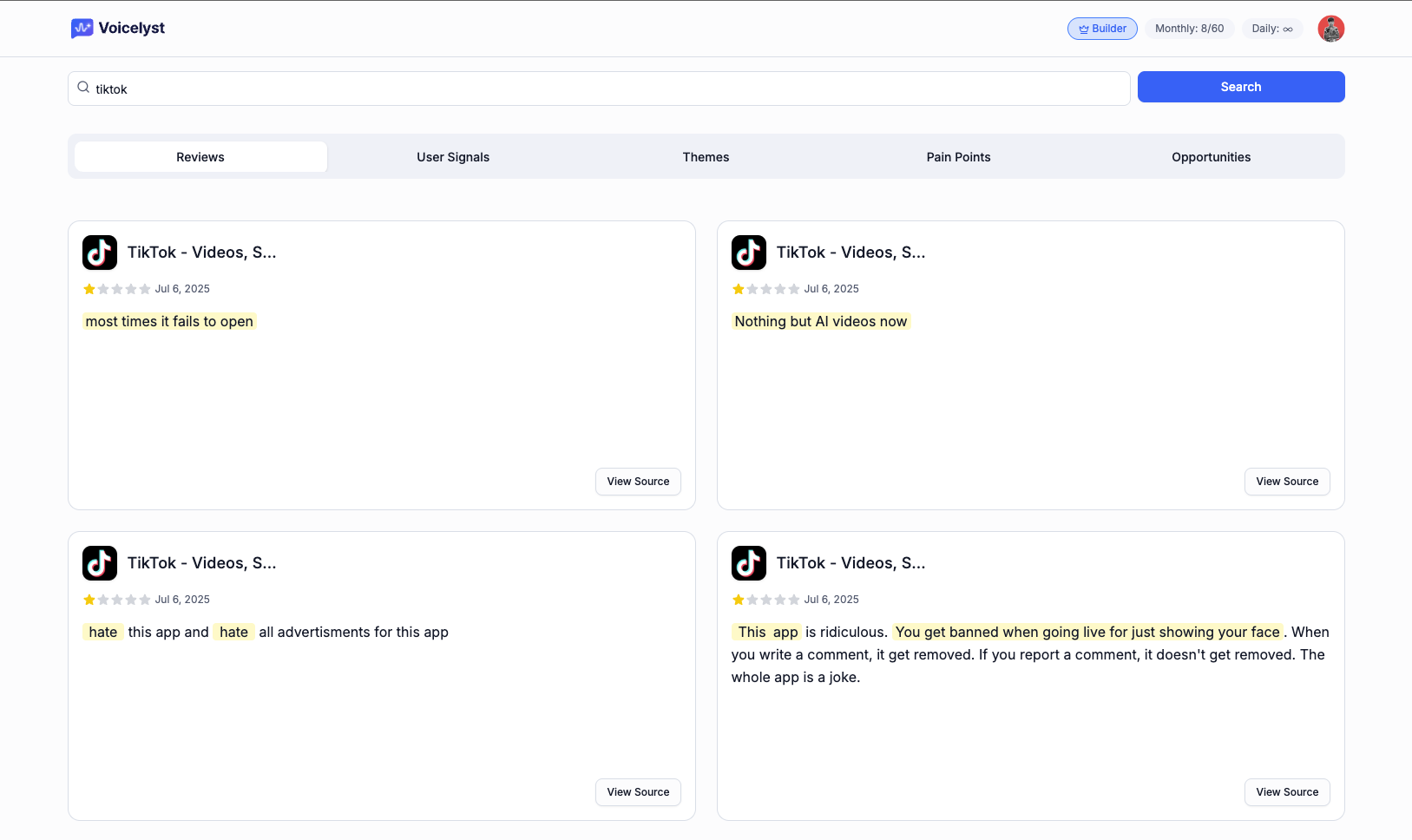Click title of 'hate this app' review card
The height and width of the screenshot is (840, 1412).
[202, 563]
